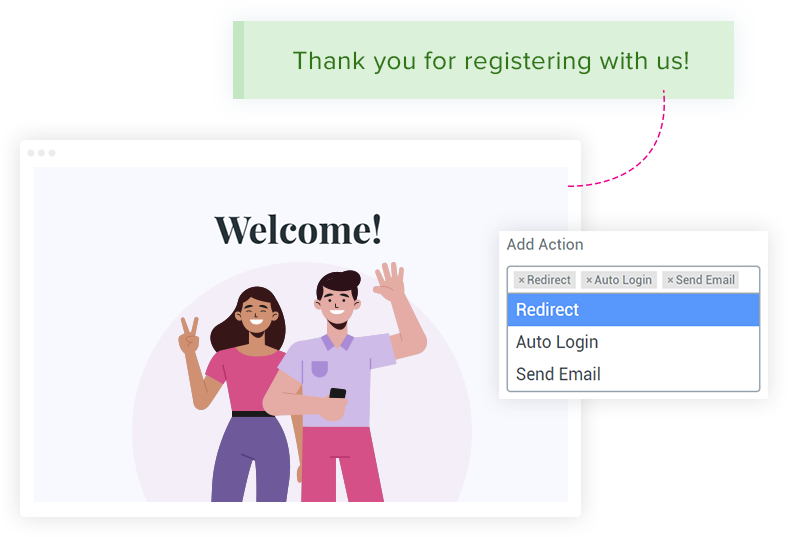The width and height of the screenshot is (788, 537).
Task: Click the dark green banner left border
Action: (239, 60)
